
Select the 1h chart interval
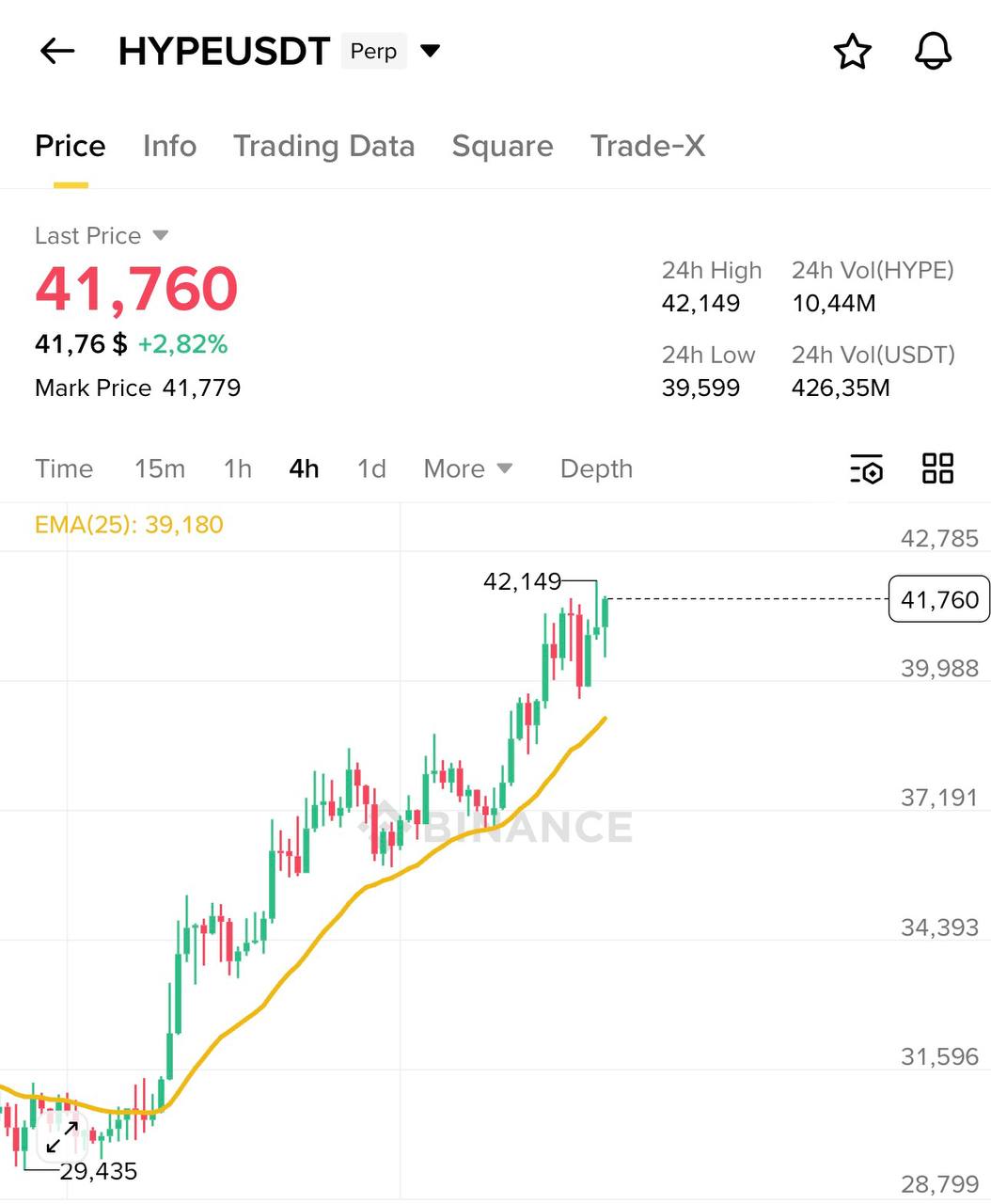tap(238, 468)
